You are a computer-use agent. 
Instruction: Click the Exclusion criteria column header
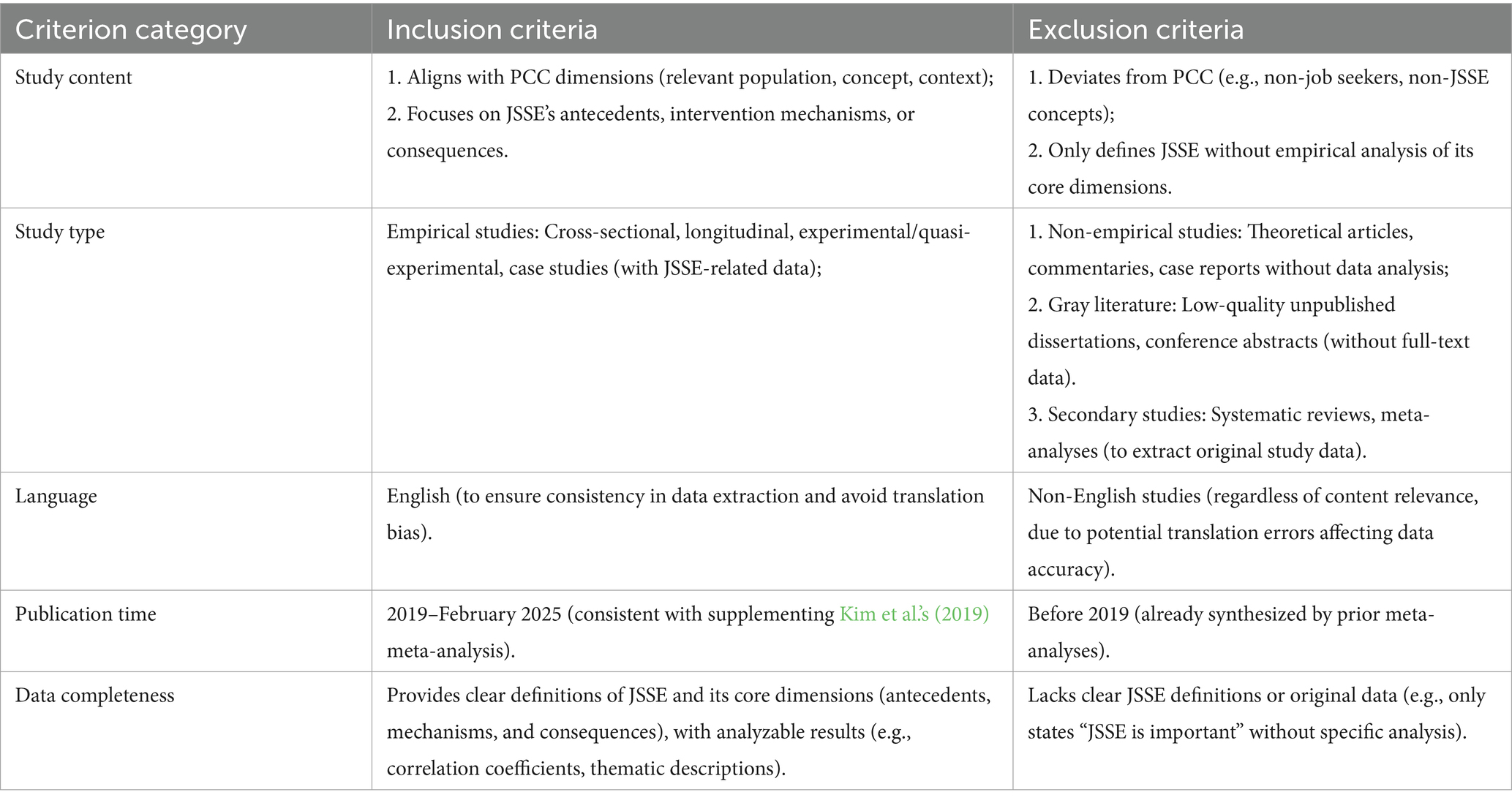tap(1135, 29)
